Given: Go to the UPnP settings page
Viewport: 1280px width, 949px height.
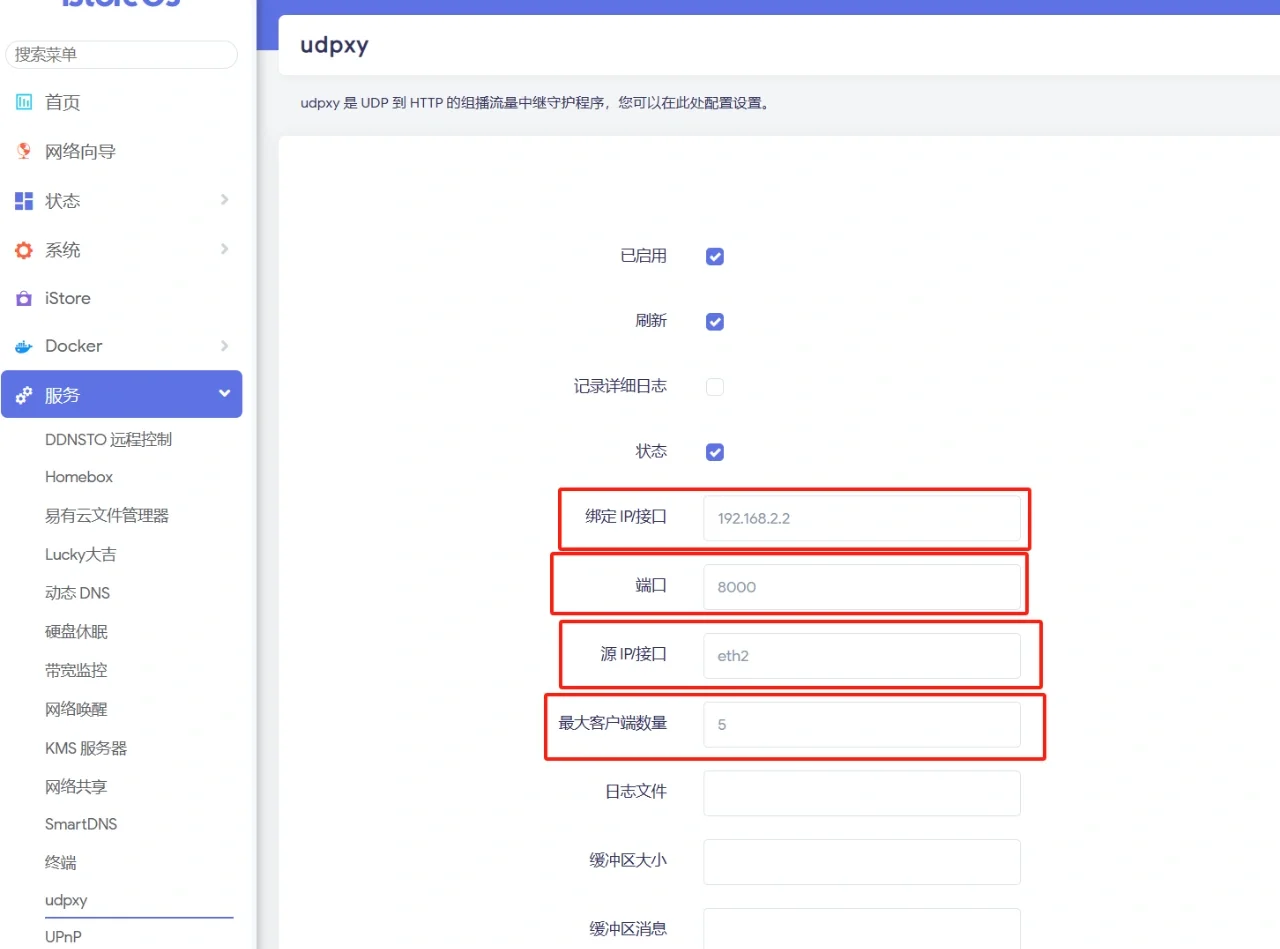Looking at the screenshot, I should click(62, 936).
